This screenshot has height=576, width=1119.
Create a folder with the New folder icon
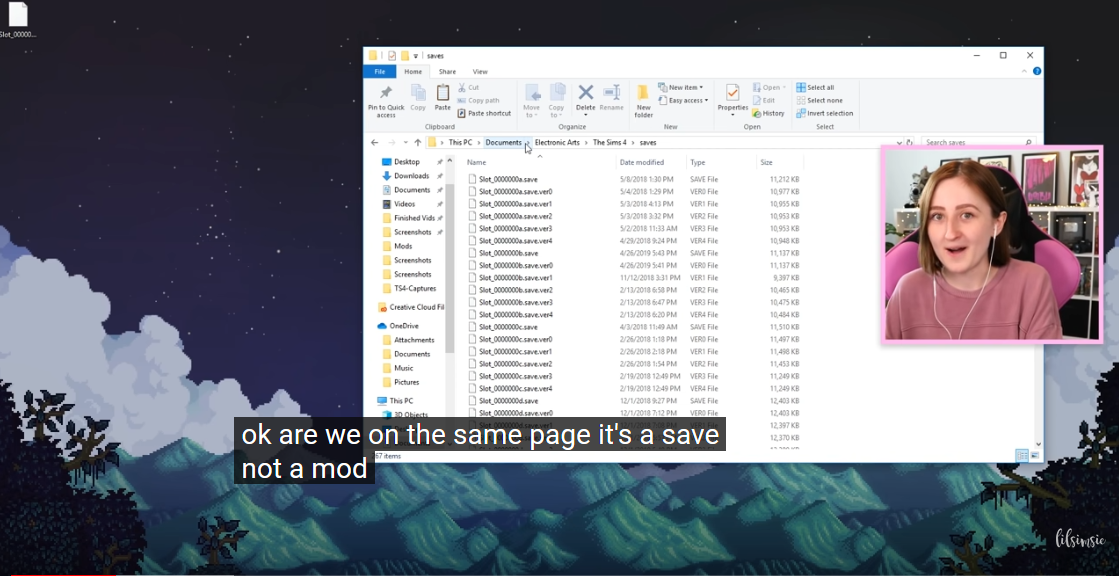coord(643,93)
